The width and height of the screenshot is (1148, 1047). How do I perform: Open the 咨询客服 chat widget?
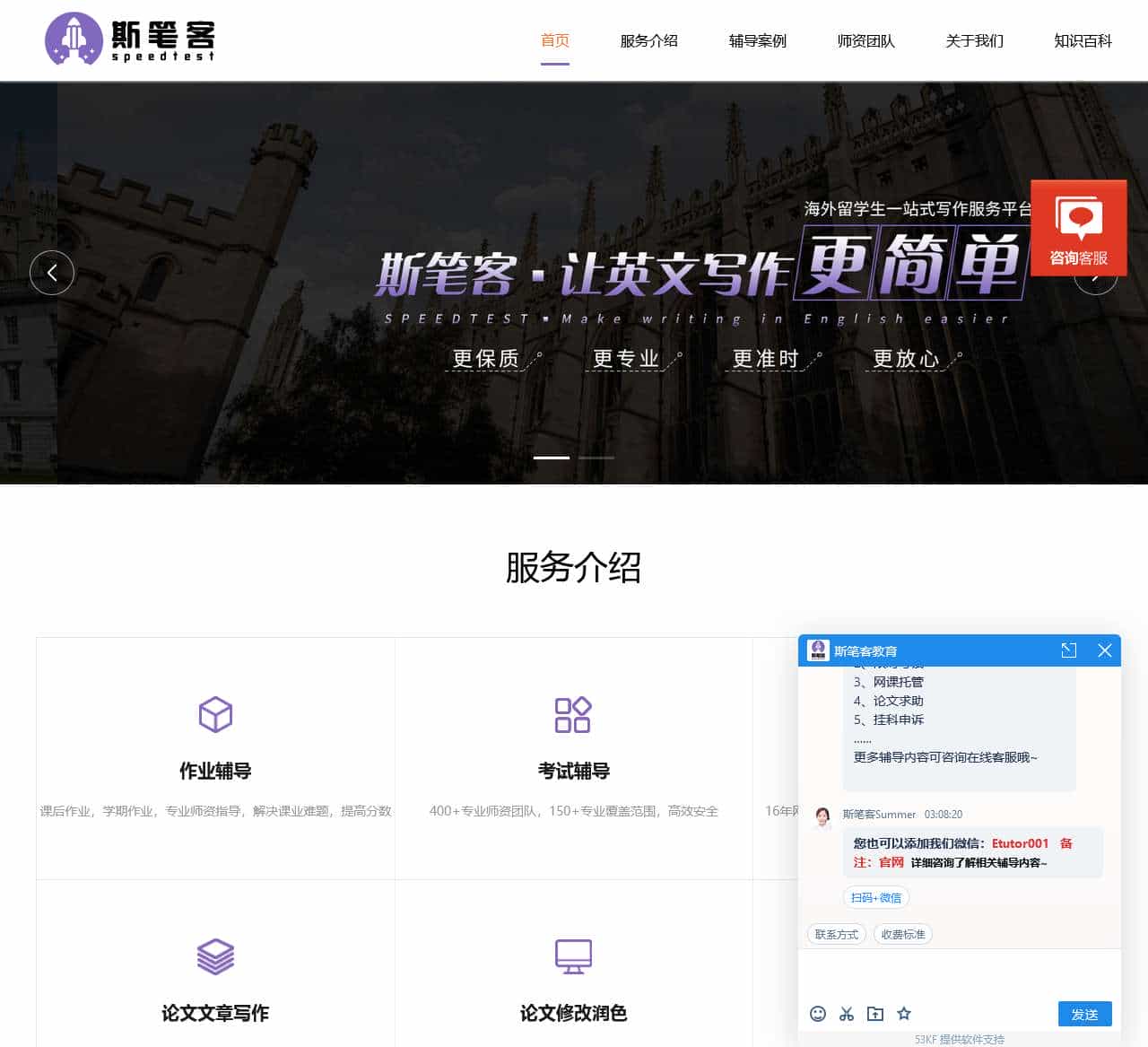1078,228
